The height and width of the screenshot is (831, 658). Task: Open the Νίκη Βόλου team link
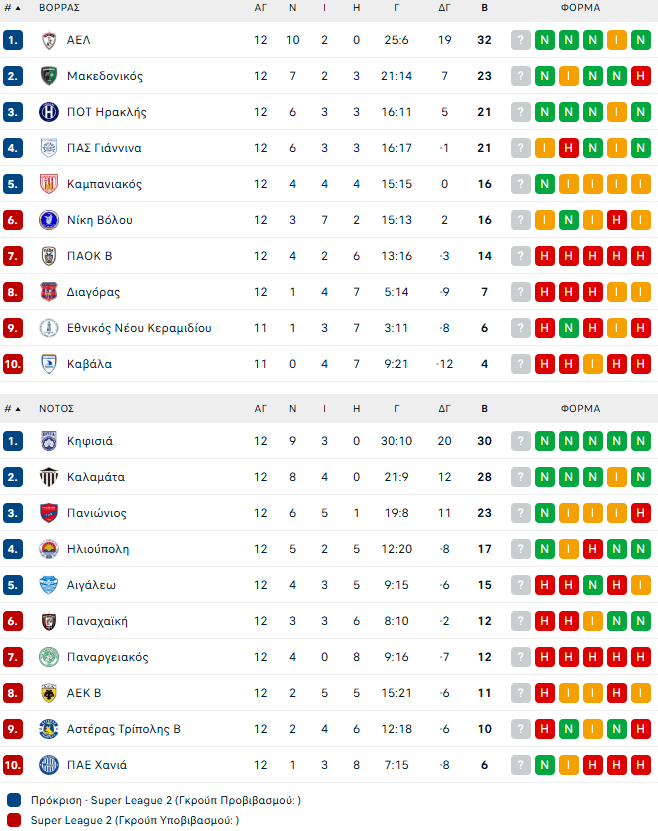point(99,220)
